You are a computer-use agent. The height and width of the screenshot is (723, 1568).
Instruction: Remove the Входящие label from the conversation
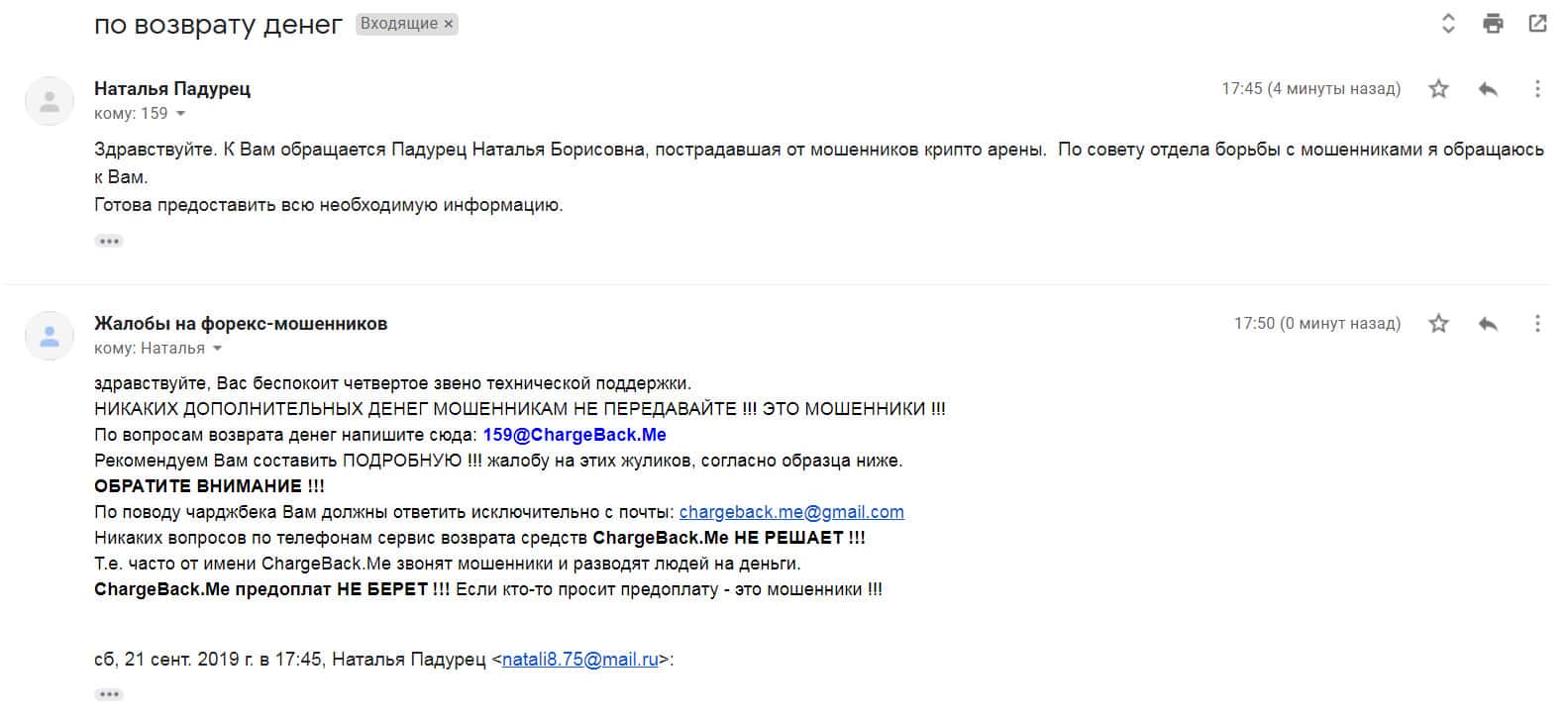coord(449,24)
